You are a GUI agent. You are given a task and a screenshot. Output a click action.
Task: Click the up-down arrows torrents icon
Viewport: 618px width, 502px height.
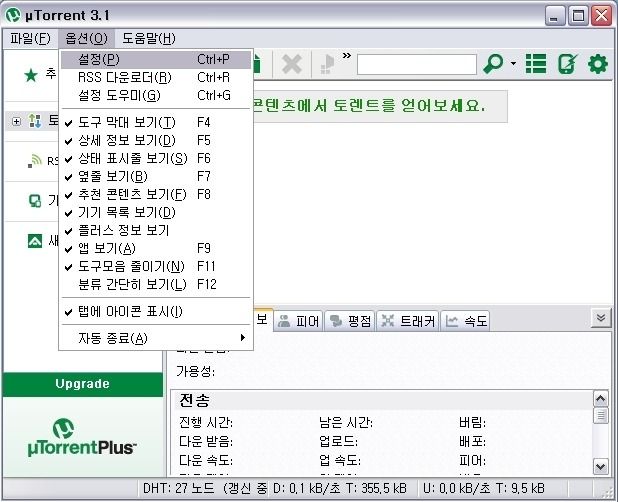click(35, 121)
